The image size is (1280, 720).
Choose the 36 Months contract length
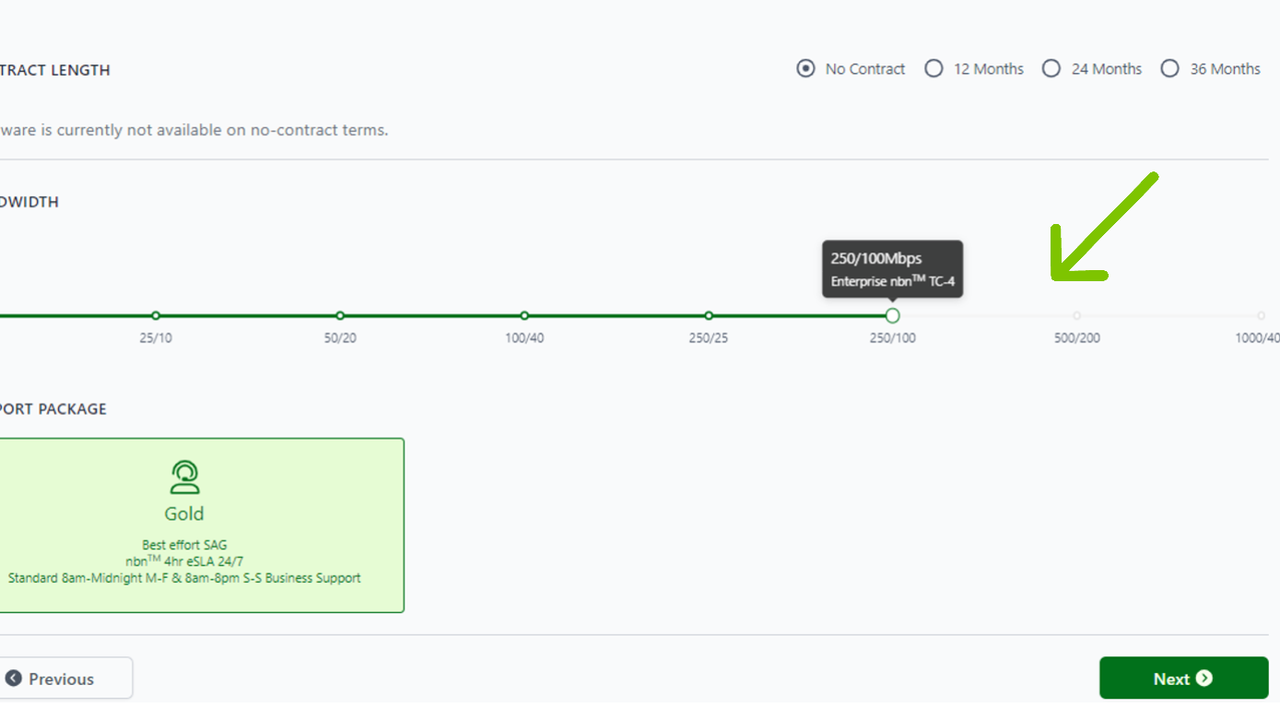click(1170, 69)
